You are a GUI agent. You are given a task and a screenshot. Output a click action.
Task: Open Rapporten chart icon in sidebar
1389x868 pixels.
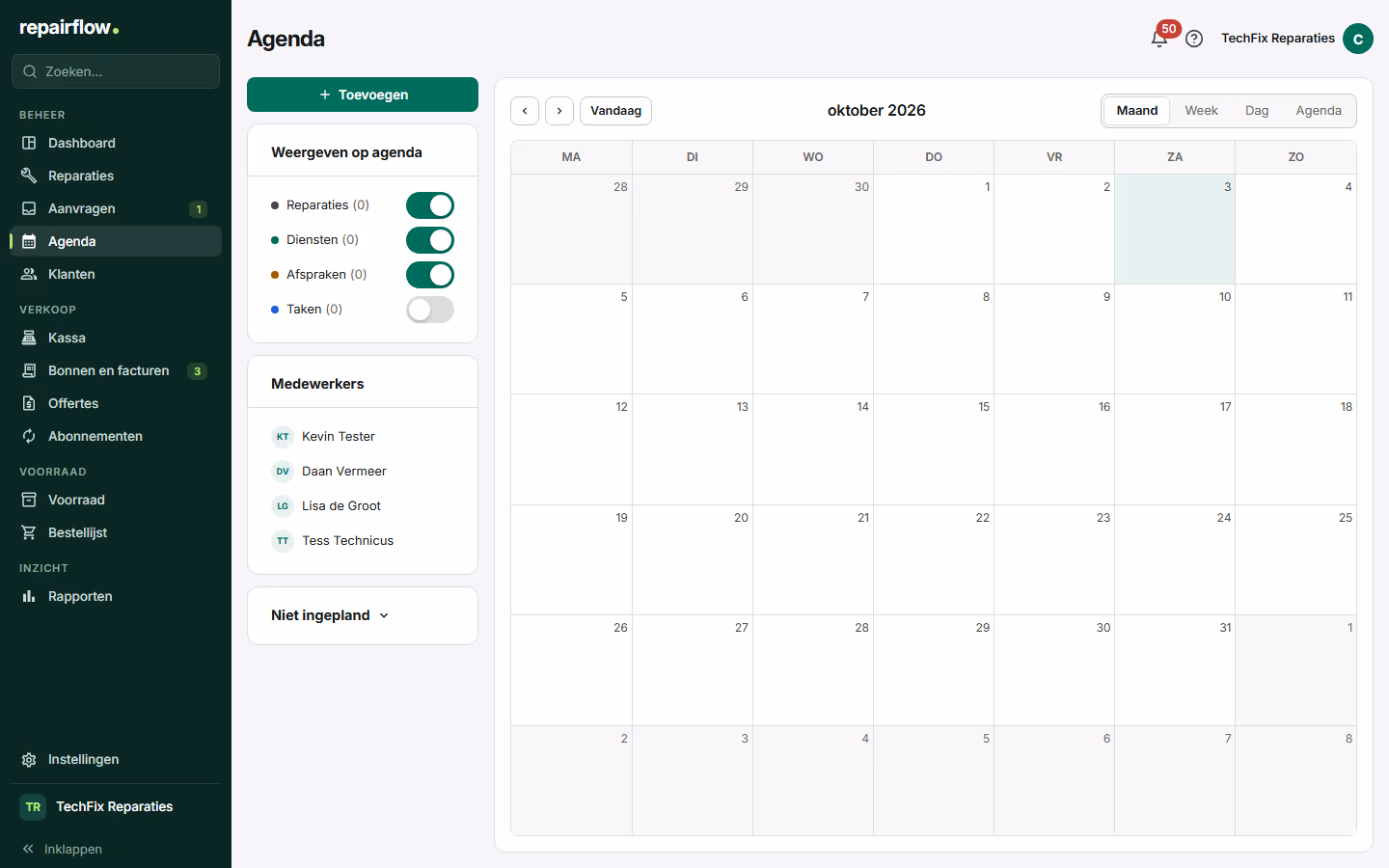click(29, 596)
